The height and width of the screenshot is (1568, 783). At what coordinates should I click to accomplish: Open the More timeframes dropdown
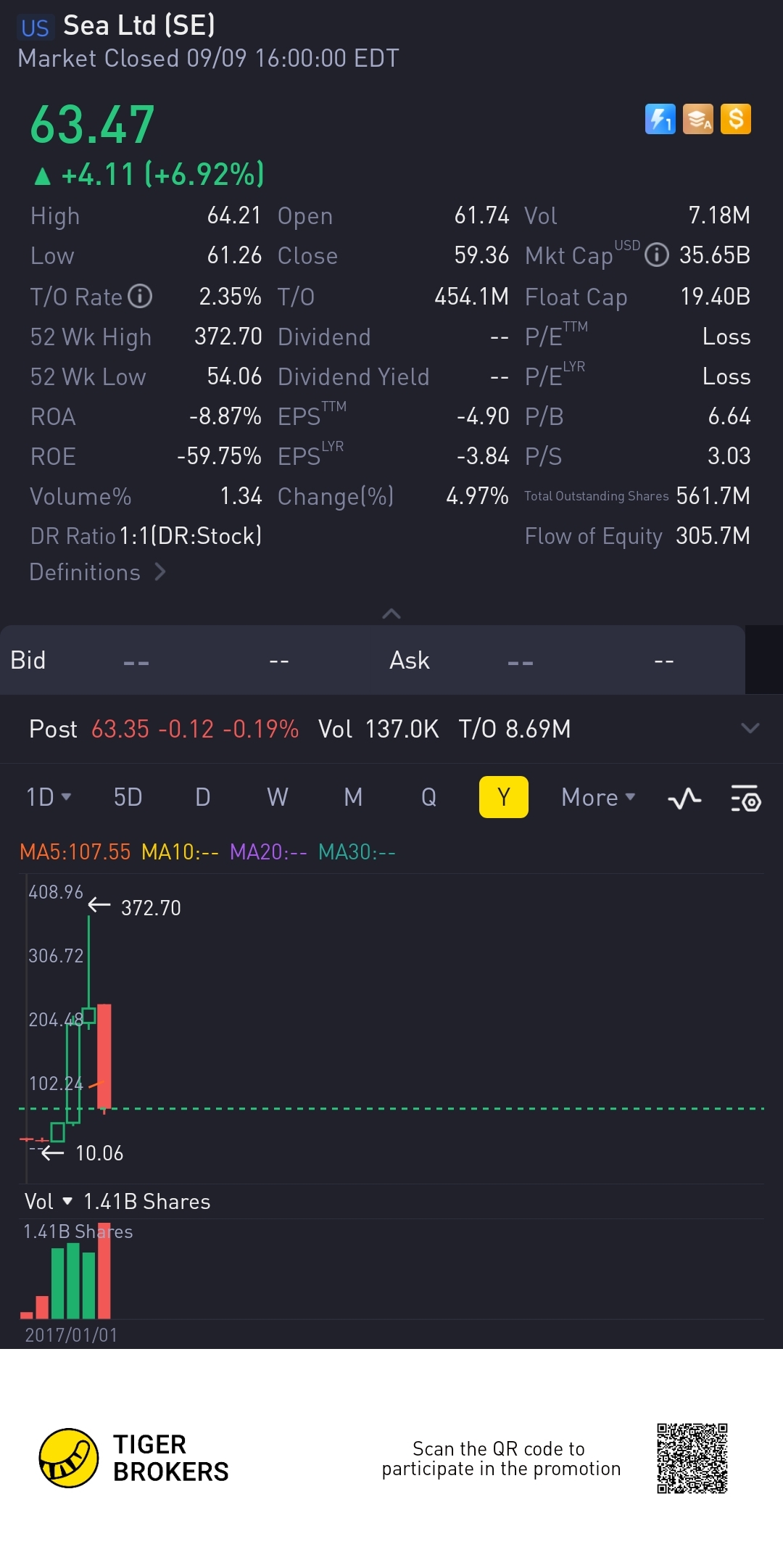click(x=597, y=797)
